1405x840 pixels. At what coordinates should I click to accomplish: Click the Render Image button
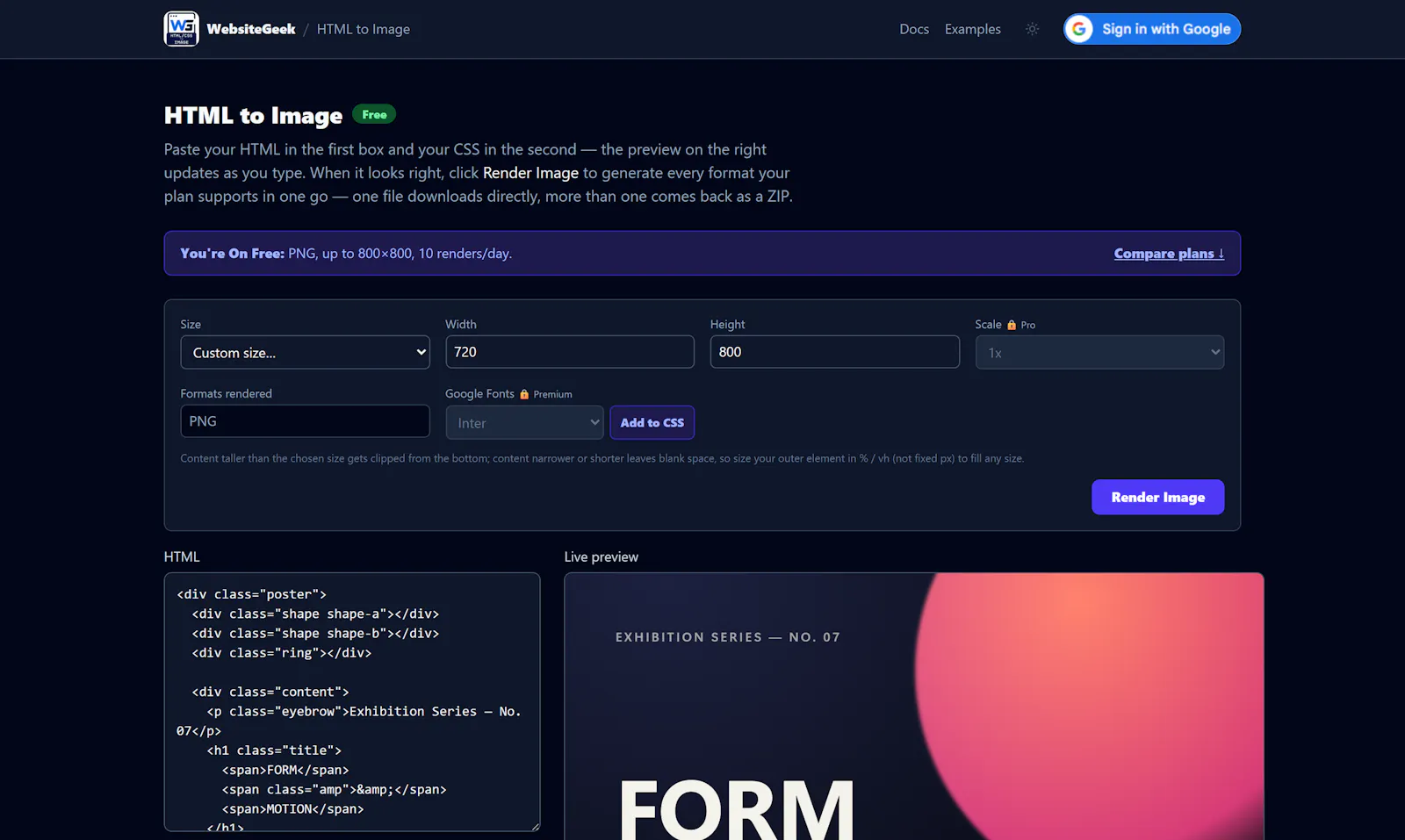pyautogui.click(x=1157, y=497)
